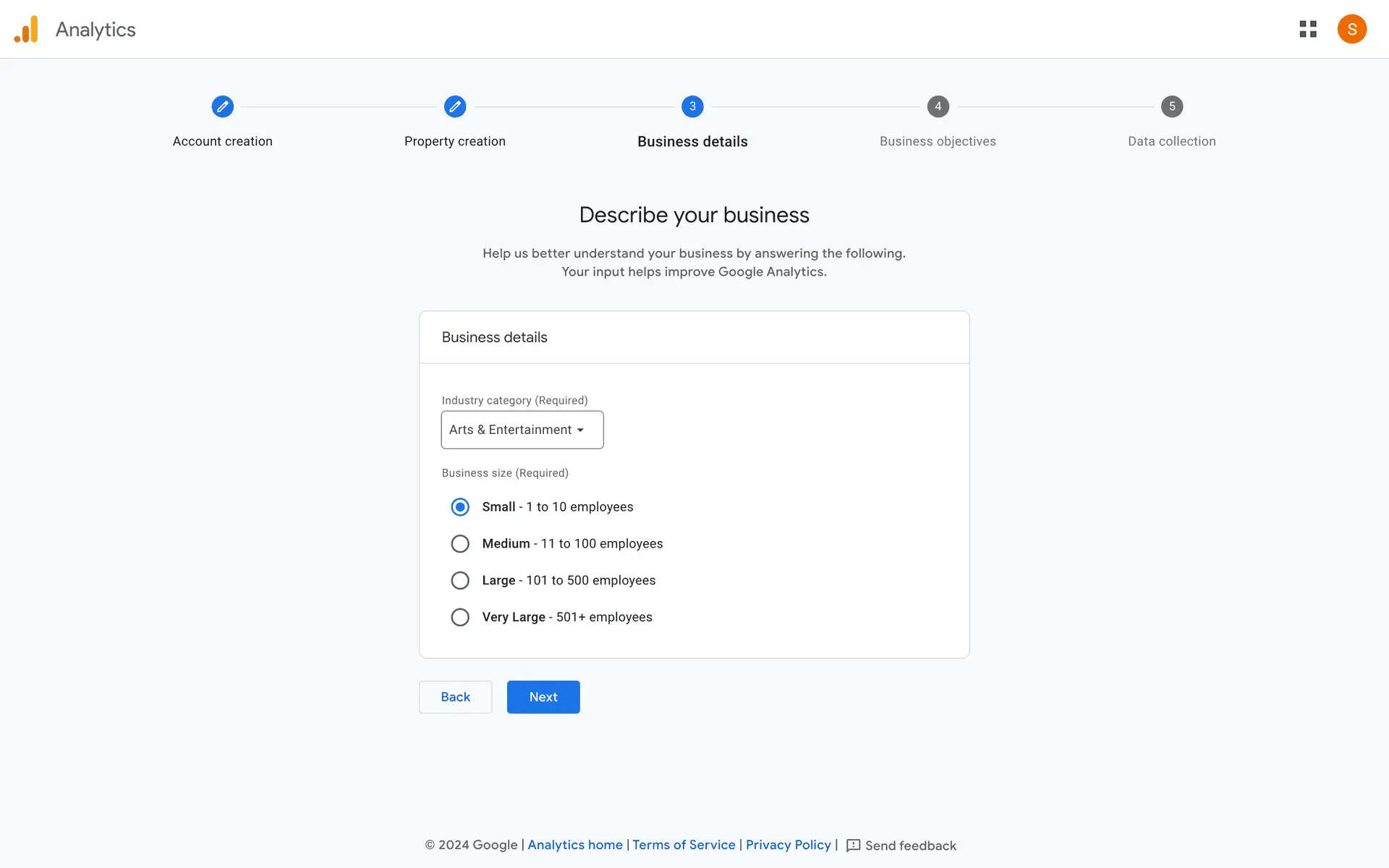Screen dimensions: 1389x868
Task: Click the step 4 circle icon
Action: [938, 106]
